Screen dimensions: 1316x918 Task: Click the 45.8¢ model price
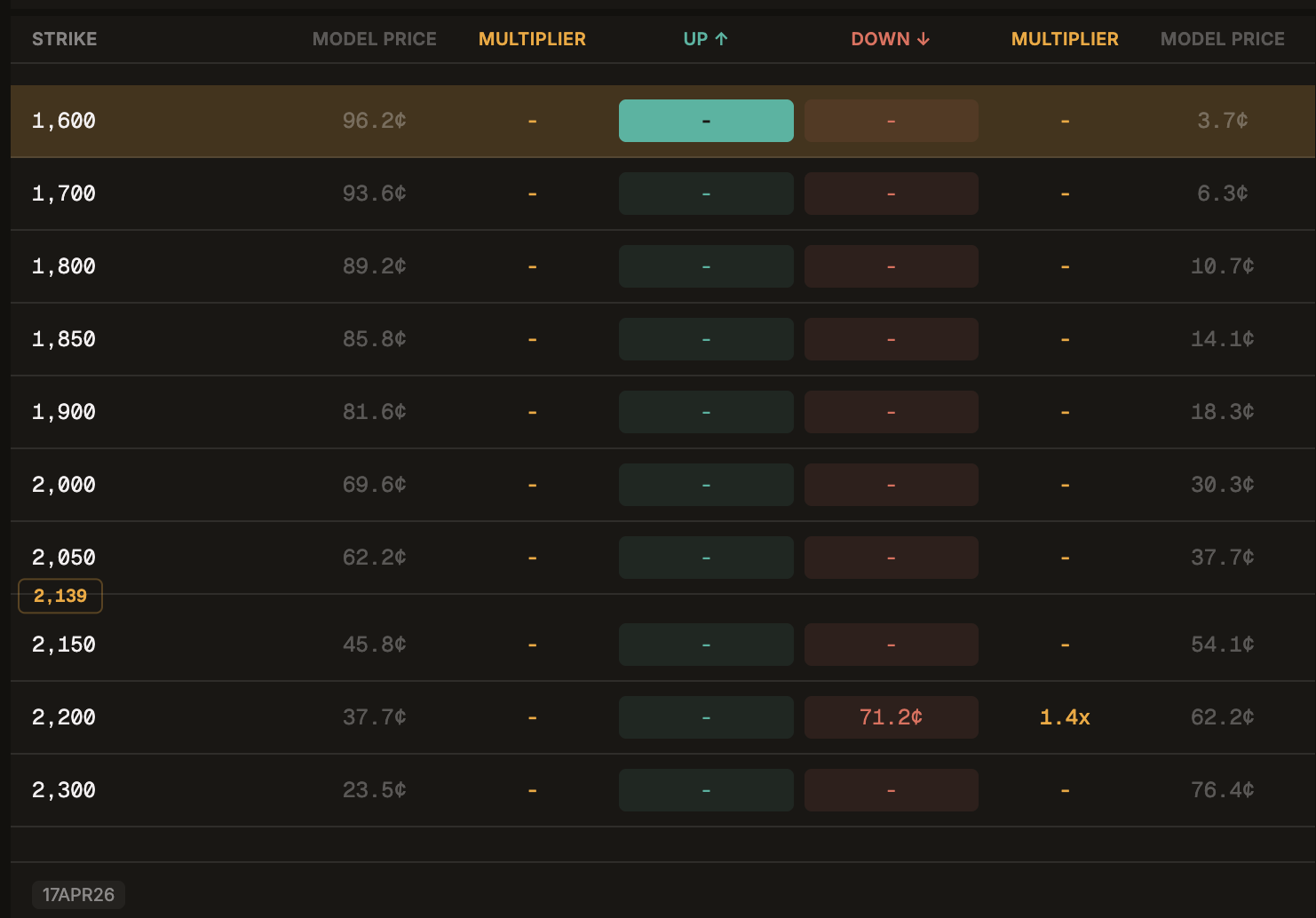click(x=375, y=645)
